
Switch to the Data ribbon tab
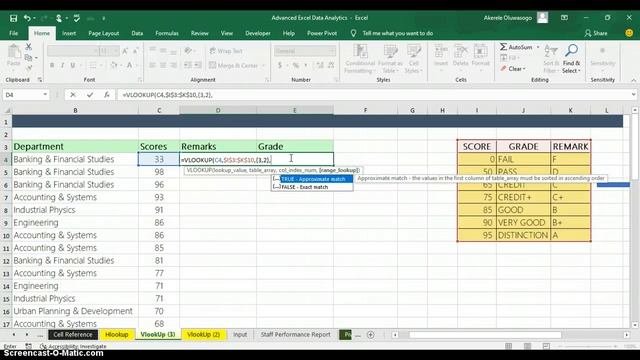pos(137,33)
